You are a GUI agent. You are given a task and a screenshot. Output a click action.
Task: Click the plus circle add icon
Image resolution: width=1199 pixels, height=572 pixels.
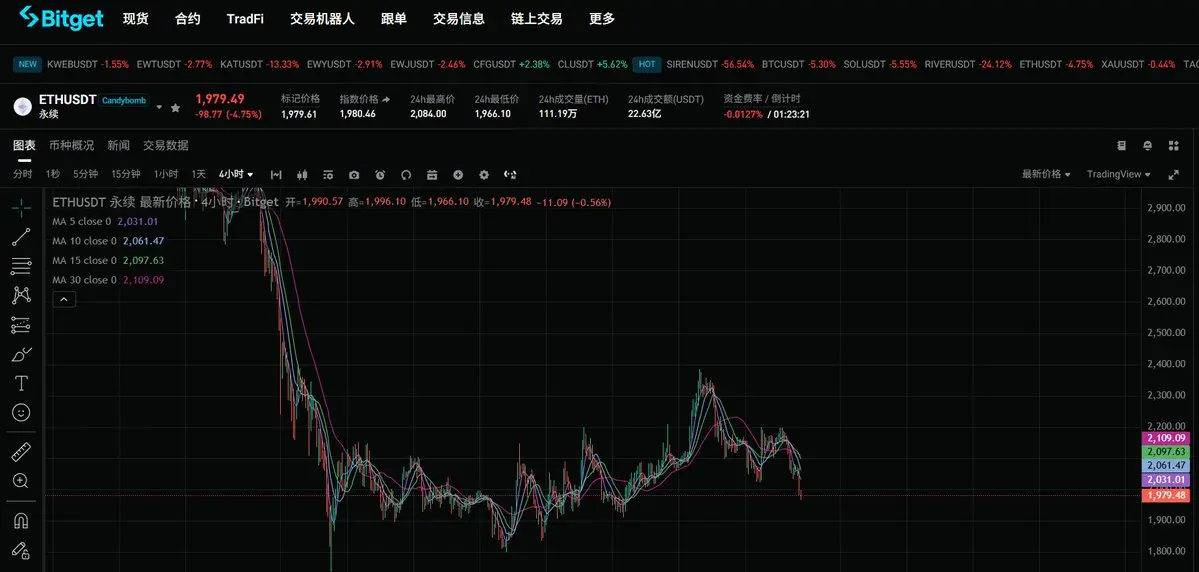[458, 174]
